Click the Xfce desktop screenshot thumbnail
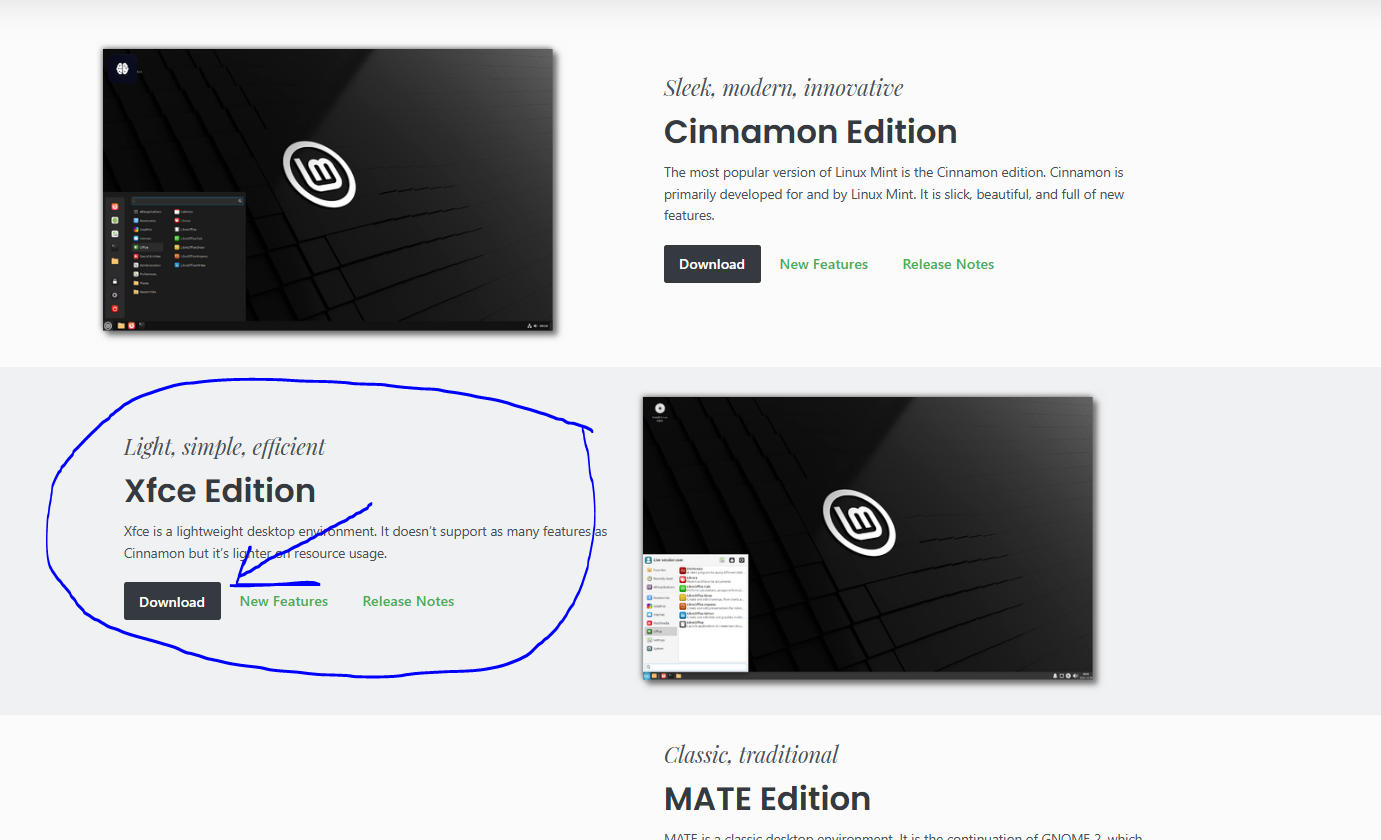This screenshot has width=1381, height=840. pos(868,539)
